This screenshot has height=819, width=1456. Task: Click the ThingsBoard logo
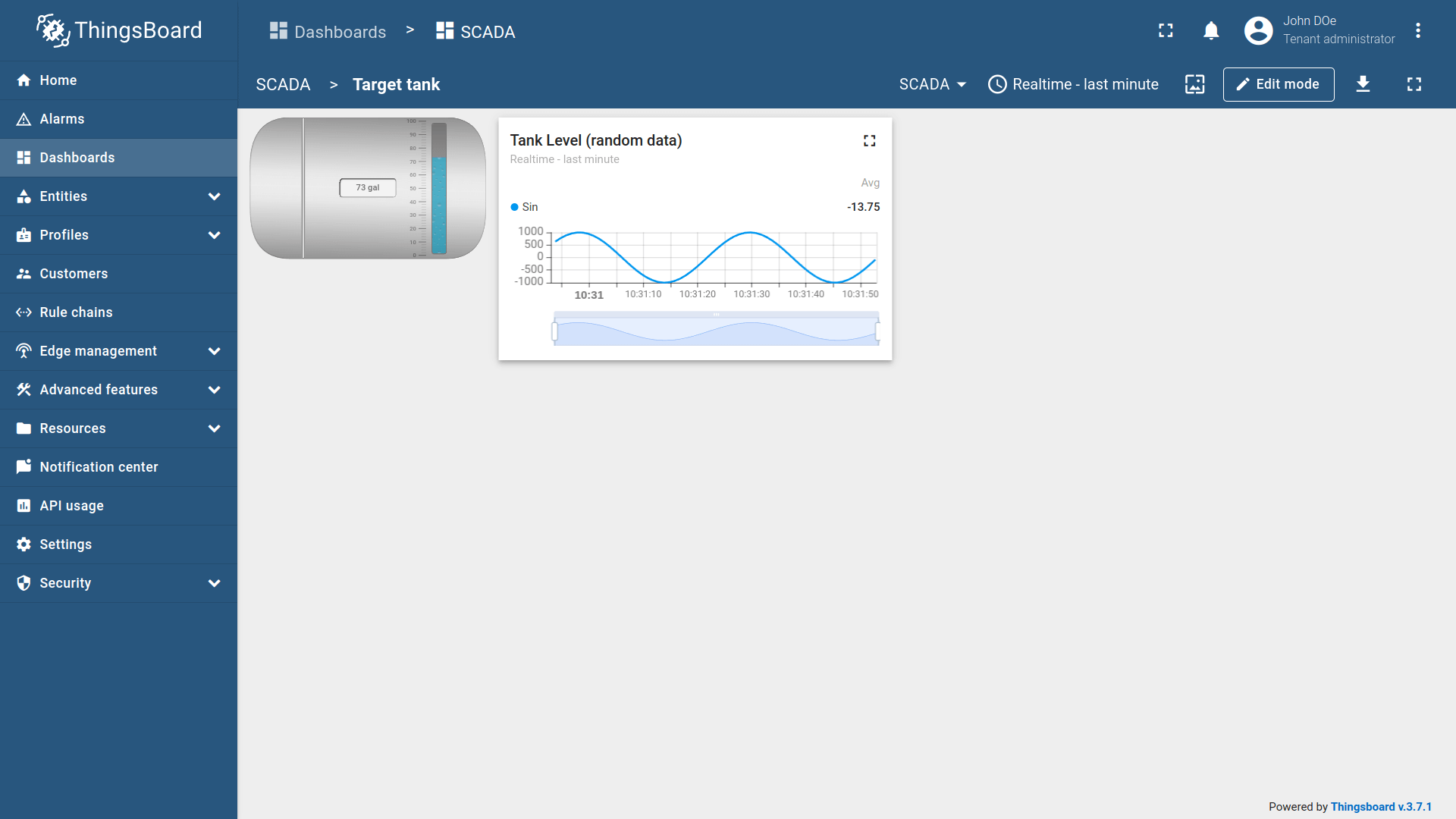click(119, 30)
